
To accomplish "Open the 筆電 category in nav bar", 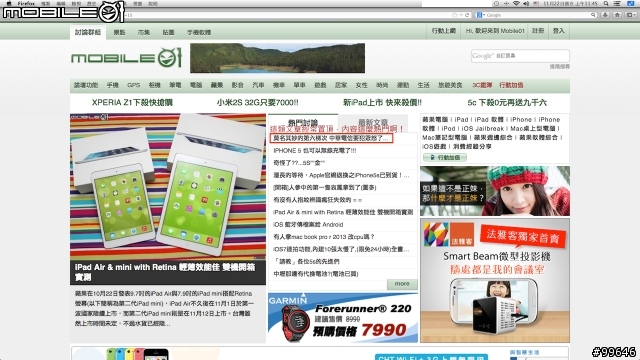I will pos(175,85).
